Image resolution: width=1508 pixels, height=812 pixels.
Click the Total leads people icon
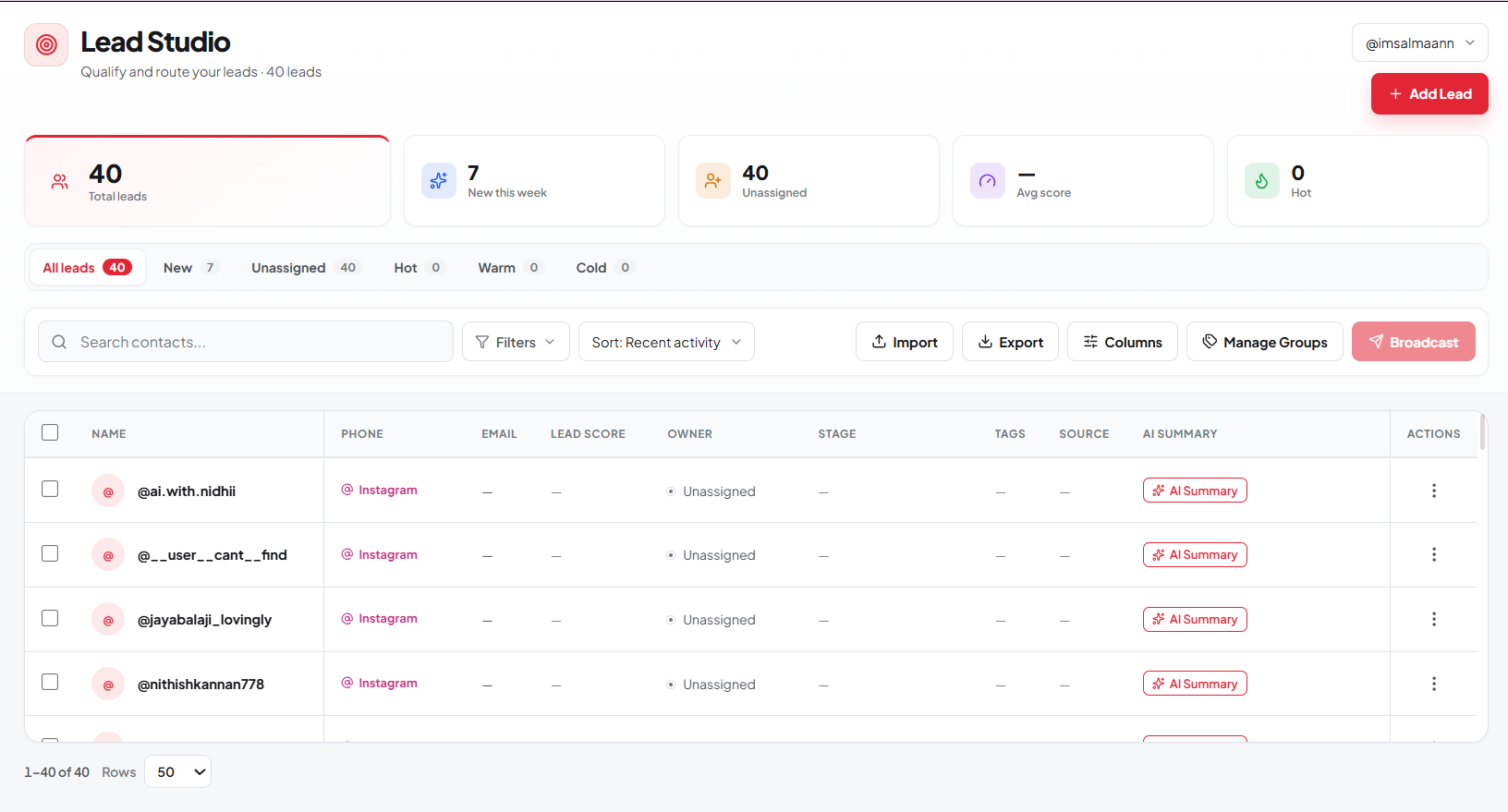(x=60, y=182)
